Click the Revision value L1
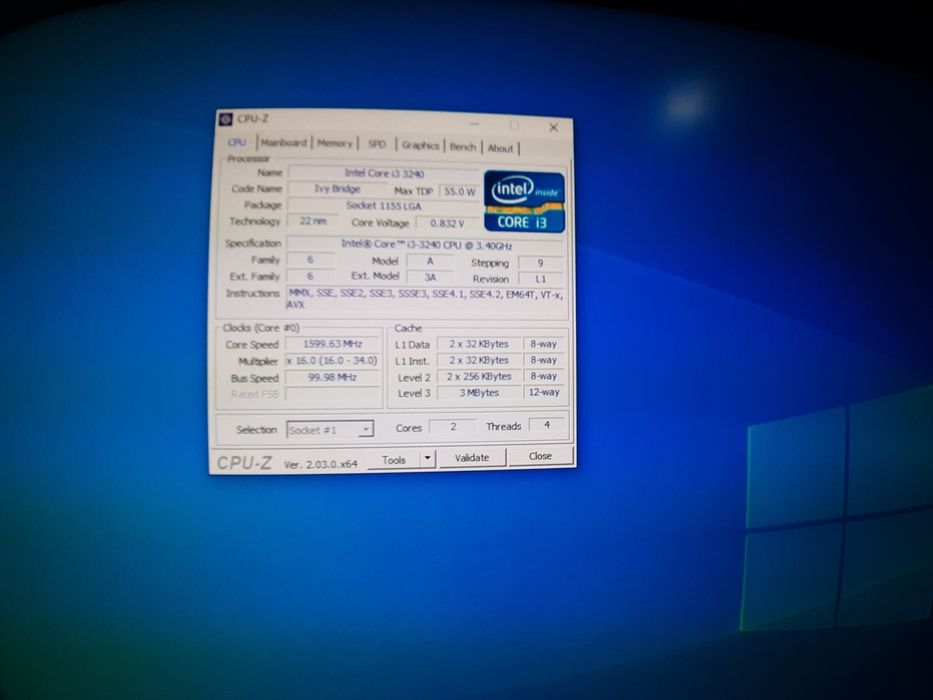The width and height of the screenshot is (933, 700). click(541, 279)
